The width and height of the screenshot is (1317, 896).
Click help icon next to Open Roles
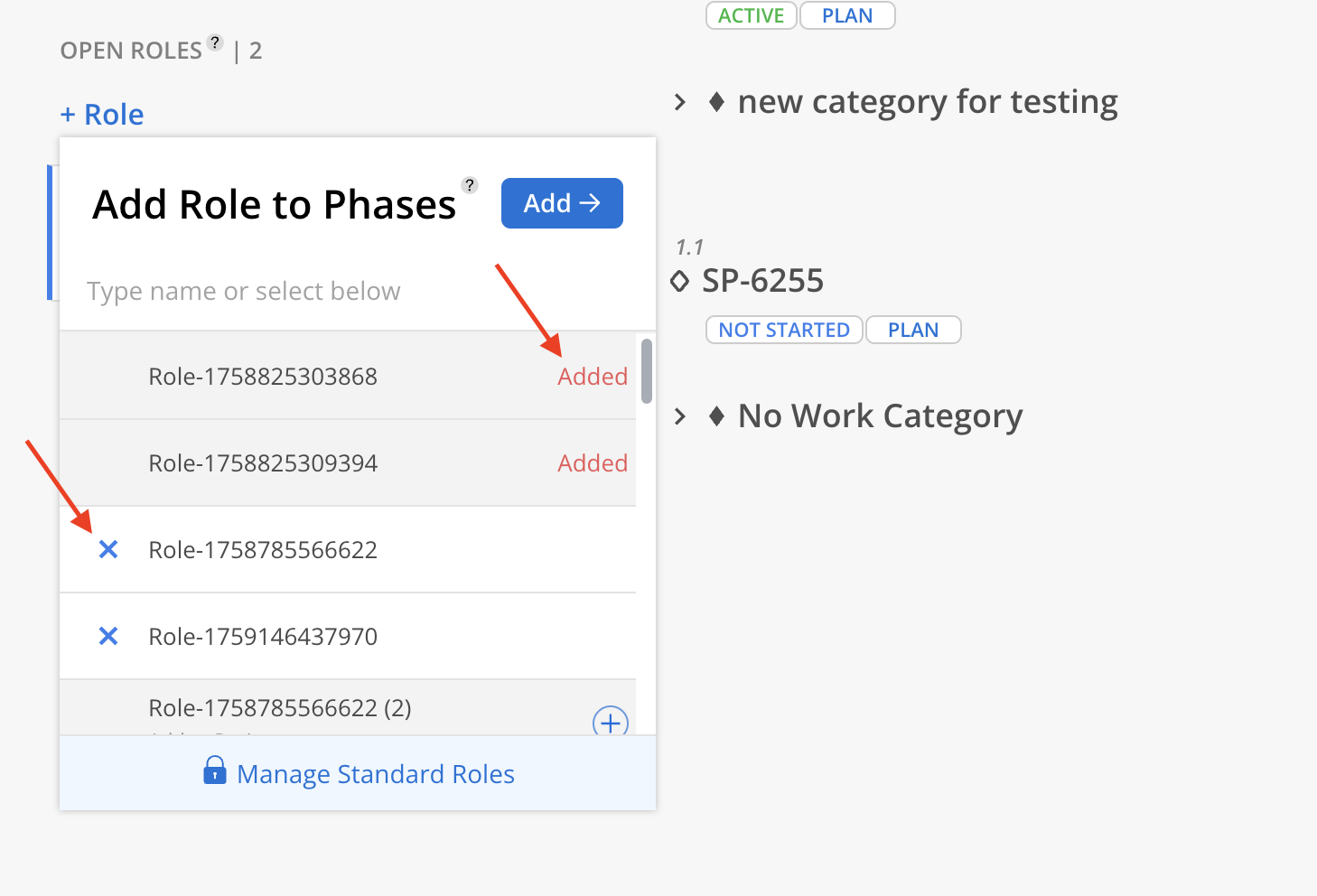215,42
